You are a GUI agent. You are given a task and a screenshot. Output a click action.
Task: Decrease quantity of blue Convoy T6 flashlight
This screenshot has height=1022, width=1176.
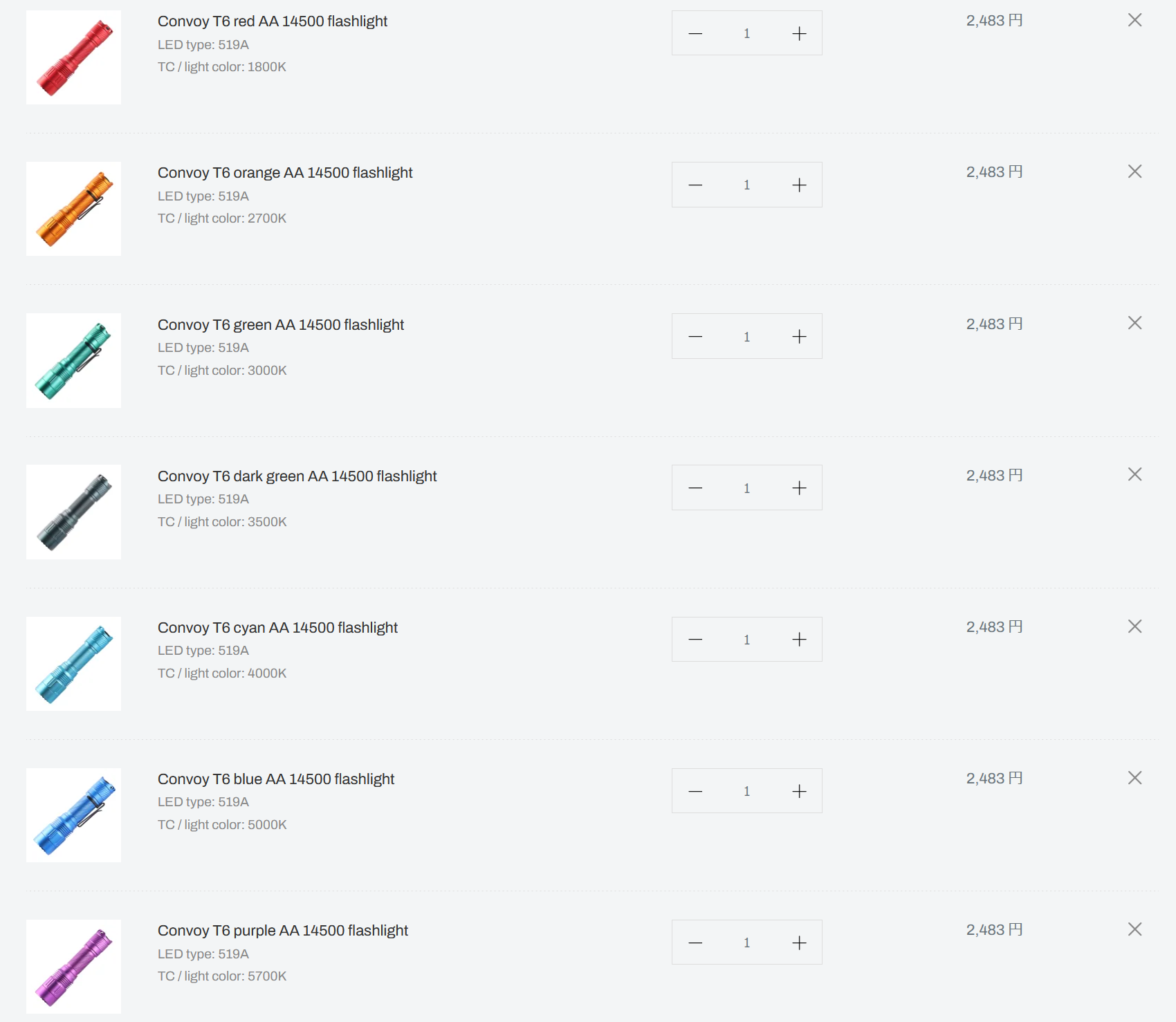[x=695, y=791]
